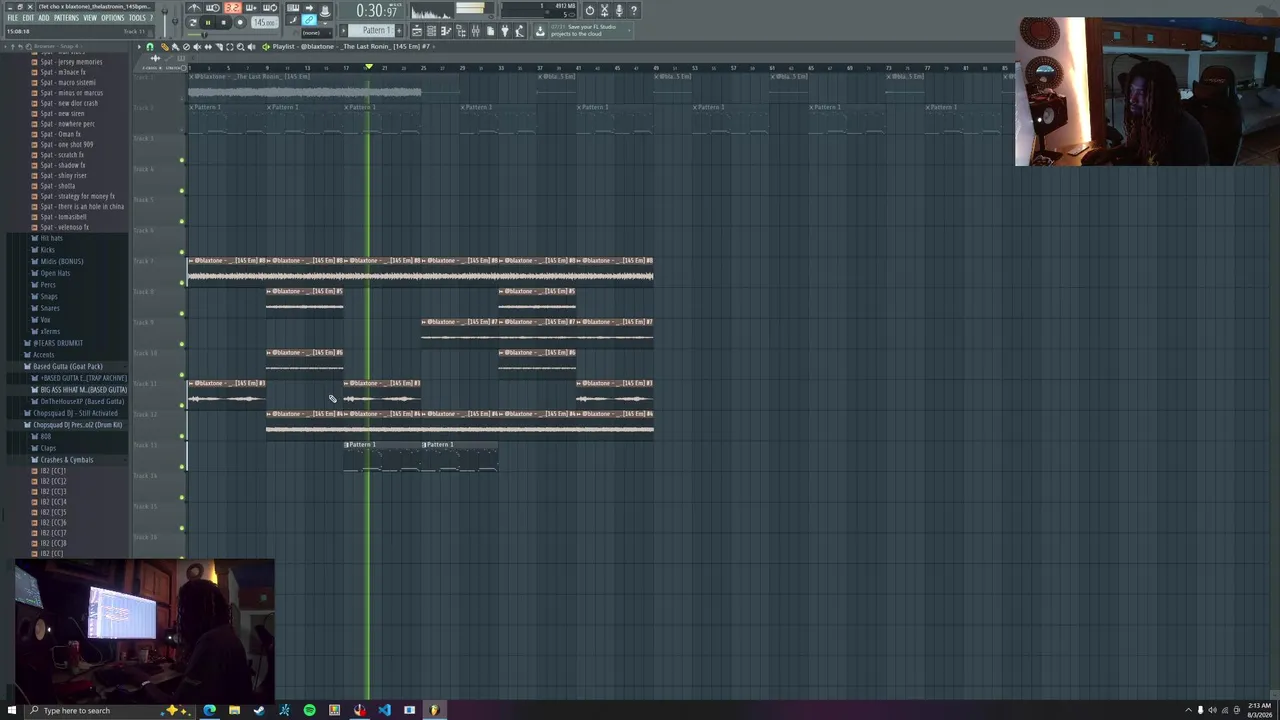Open the playlist view icon

click(x=417, y=31)
